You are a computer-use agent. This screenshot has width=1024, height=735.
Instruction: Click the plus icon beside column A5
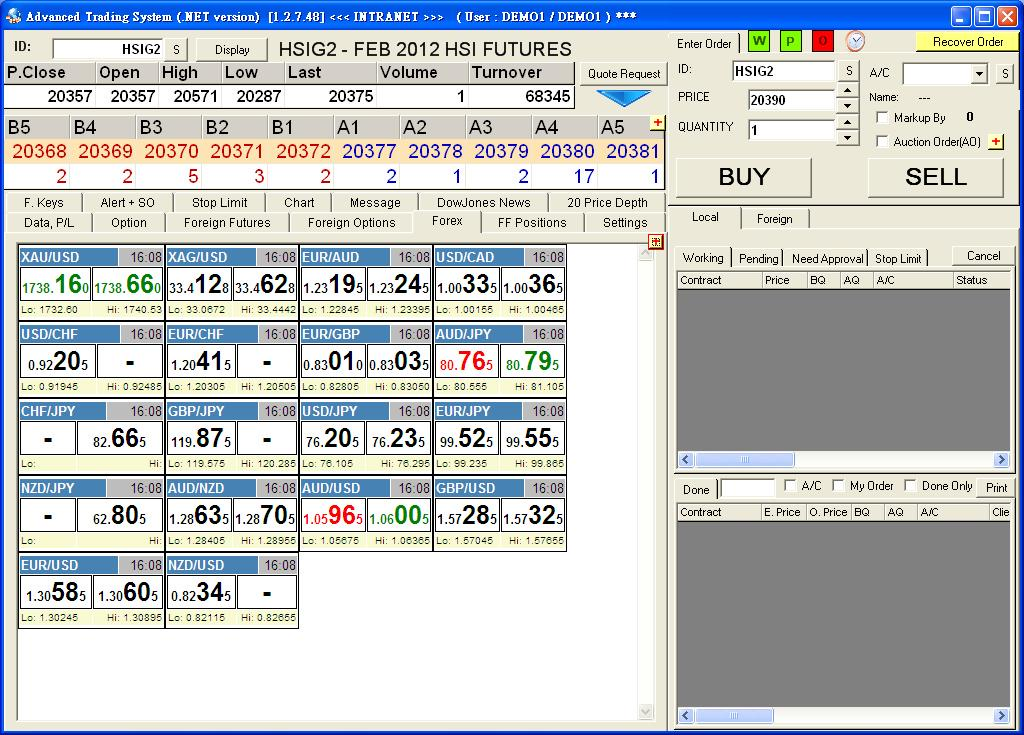point(657,123)
